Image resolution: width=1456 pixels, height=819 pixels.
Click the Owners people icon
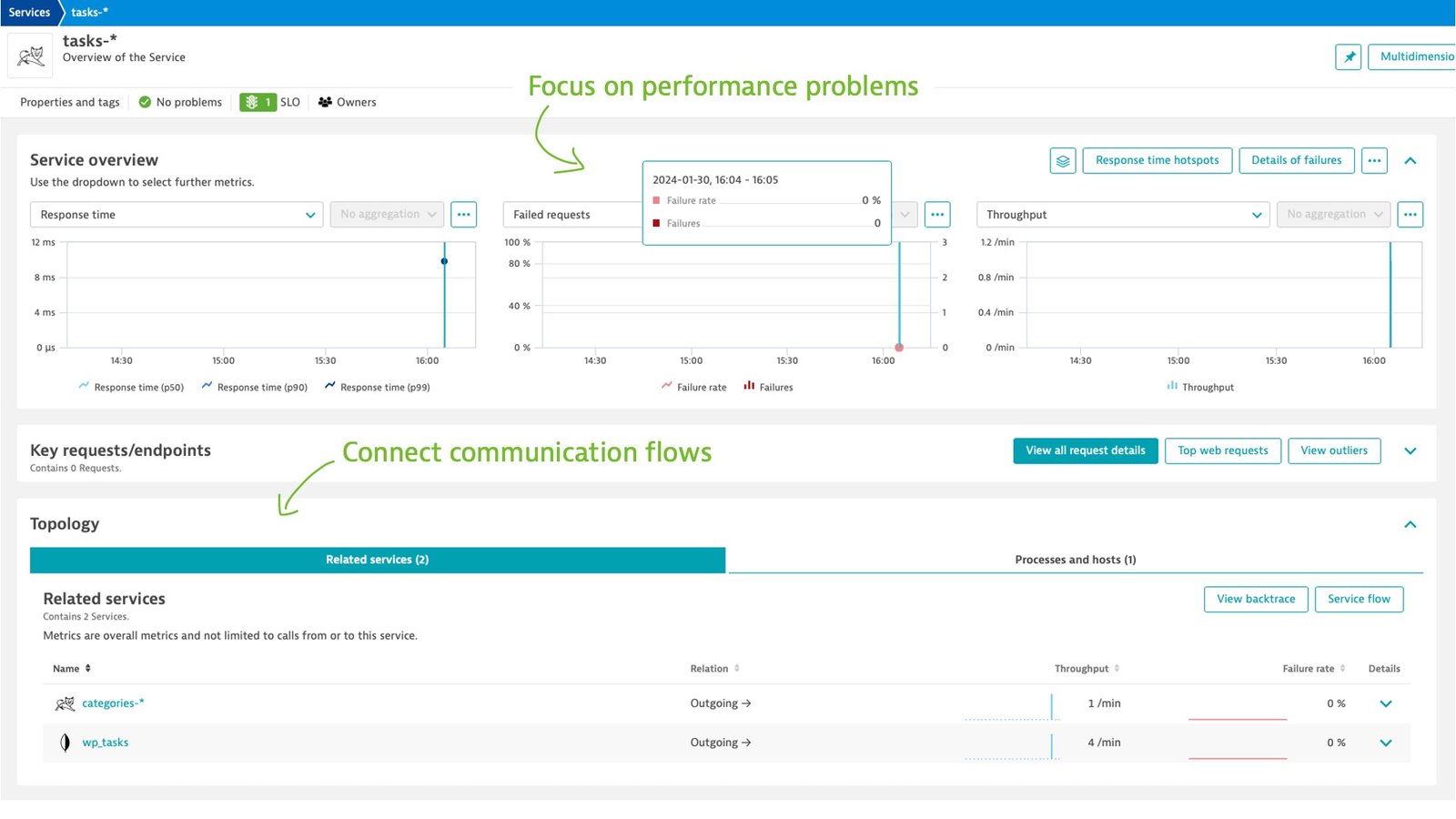[x=325, y=102]
